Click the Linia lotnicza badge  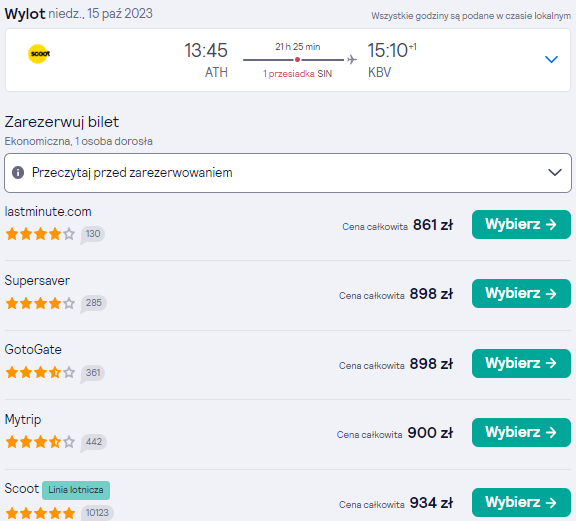click(x=76, y=490)
